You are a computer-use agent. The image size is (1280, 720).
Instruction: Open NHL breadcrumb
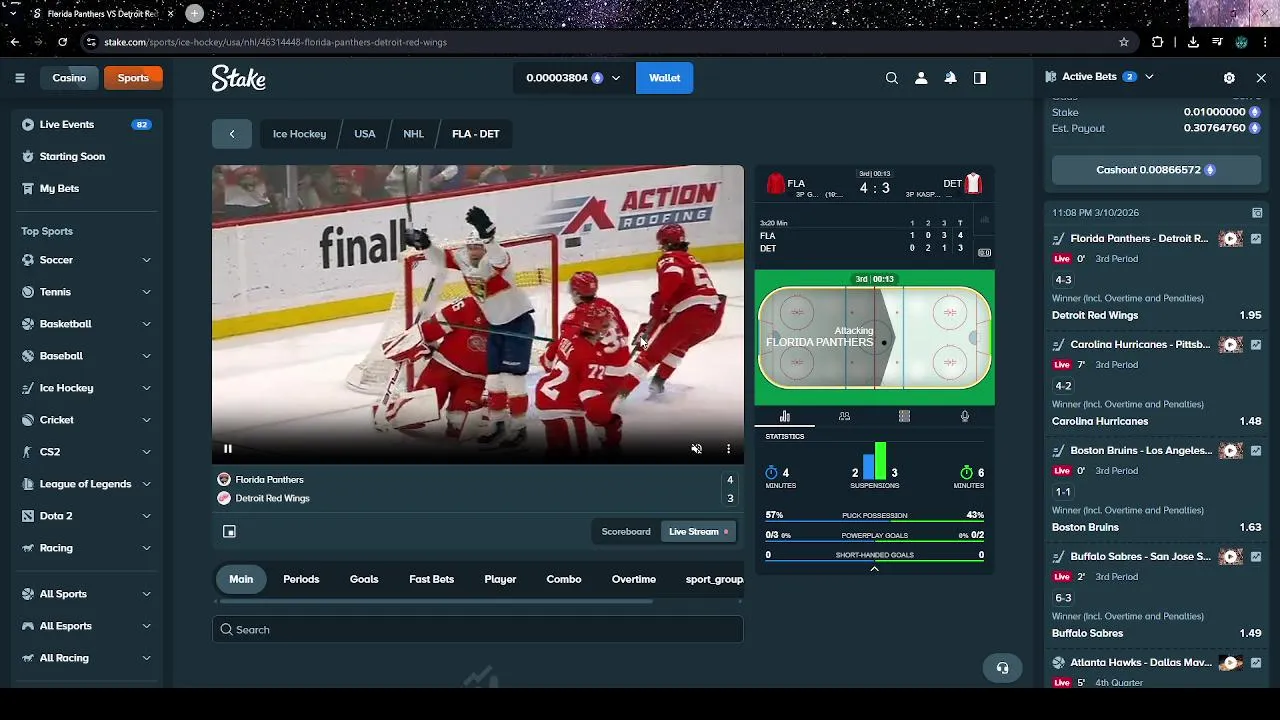pos(413,134)
